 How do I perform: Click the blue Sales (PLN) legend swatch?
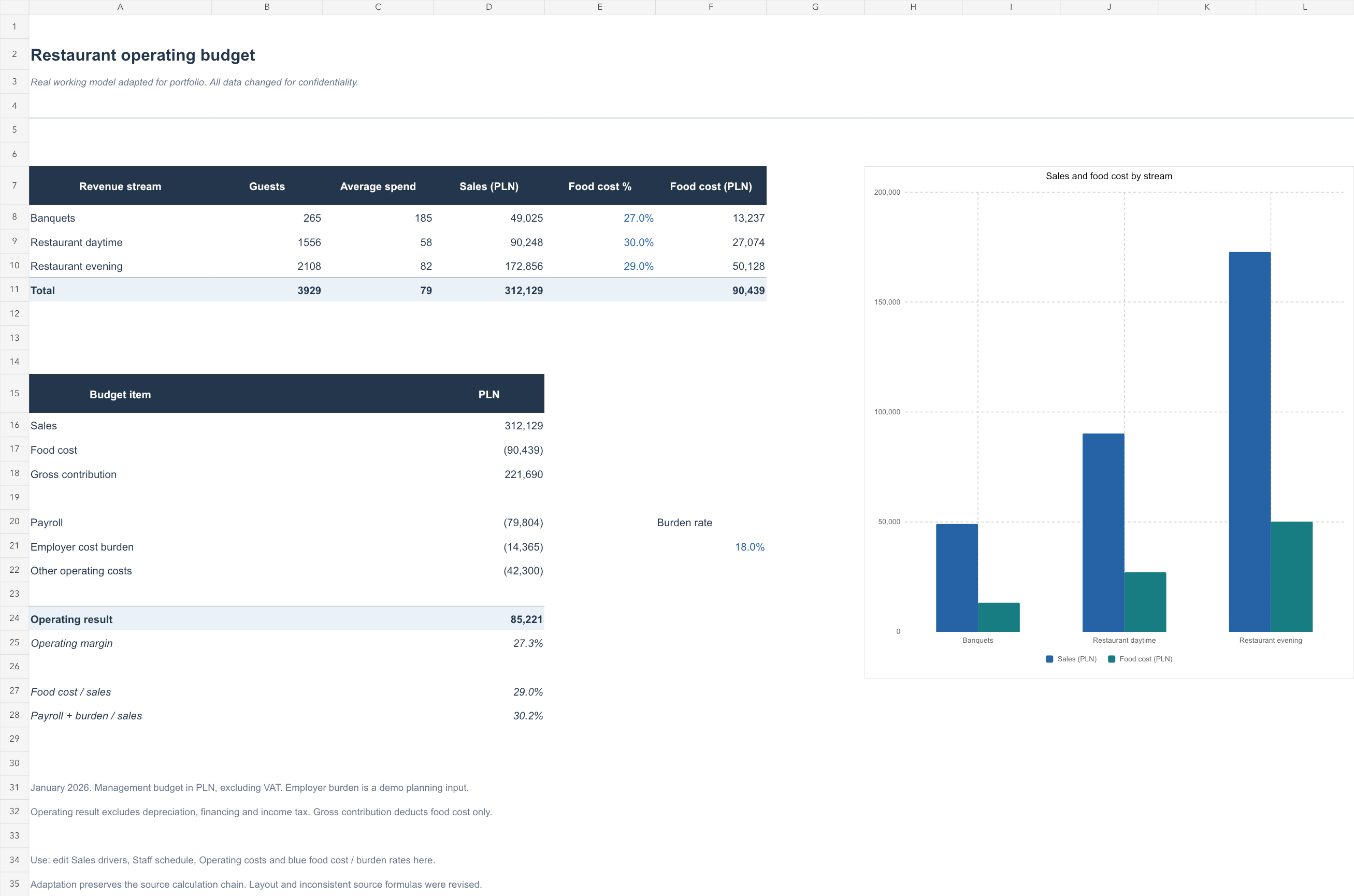1049,659
